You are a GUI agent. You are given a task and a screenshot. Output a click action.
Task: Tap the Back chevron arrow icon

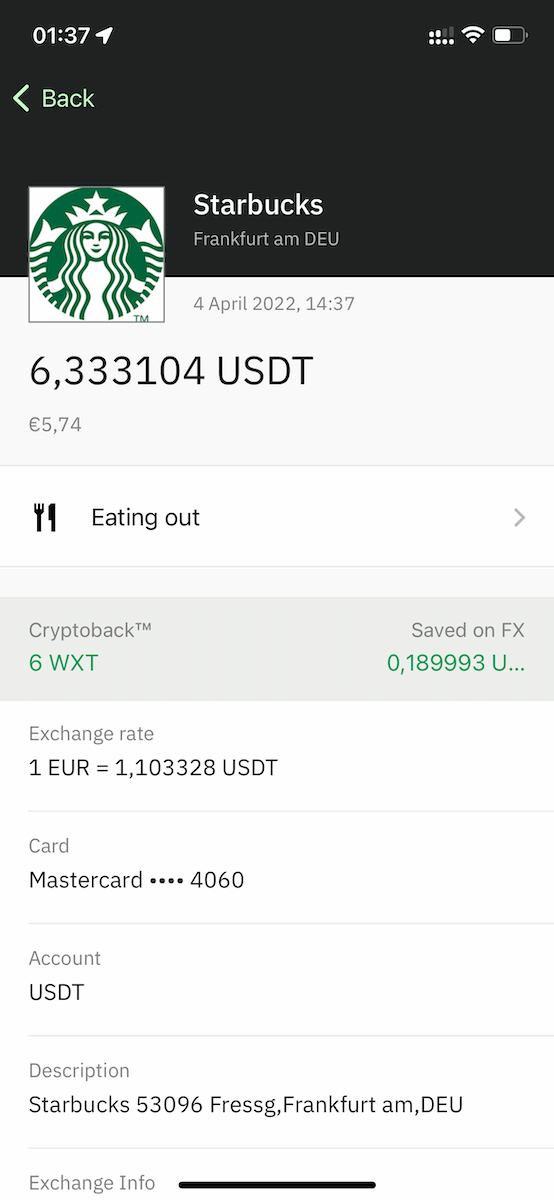tap(21, 98)
